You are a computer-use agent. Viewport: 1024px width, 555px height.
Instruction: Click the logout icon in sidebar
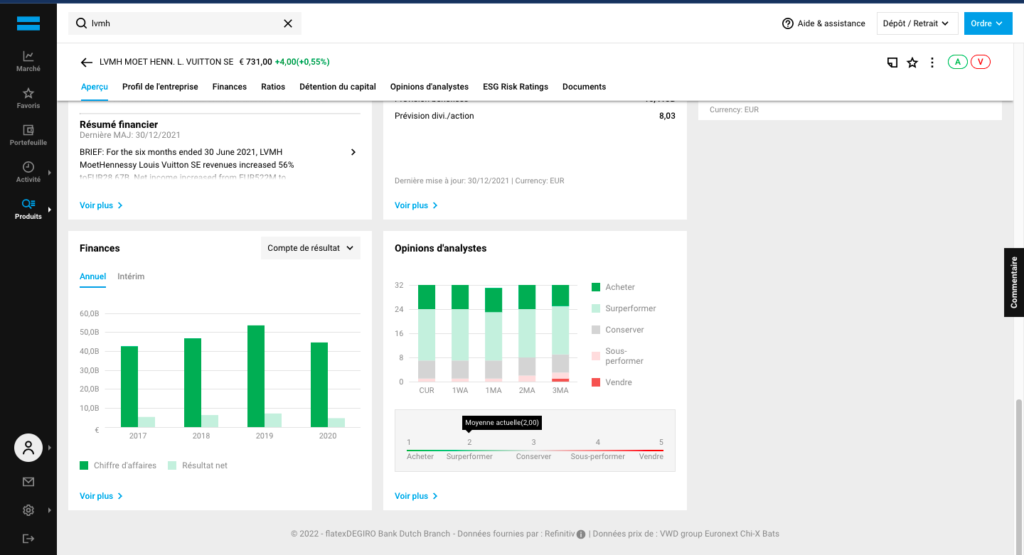point(28,539)
